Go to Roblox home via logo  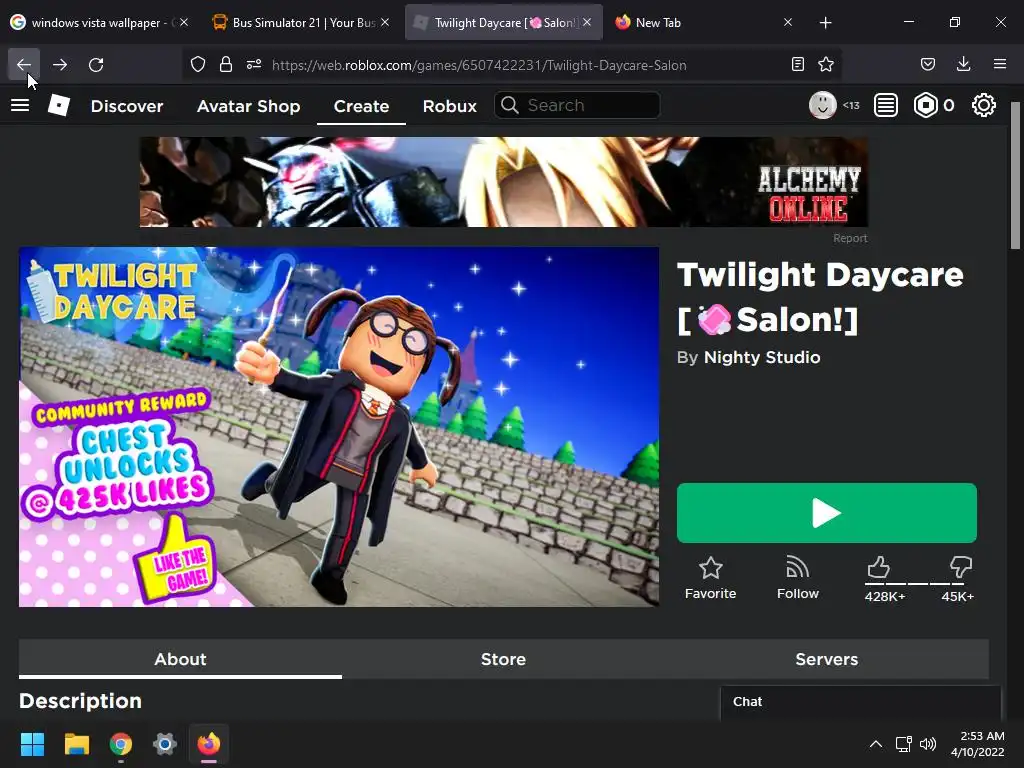[59, 105]
